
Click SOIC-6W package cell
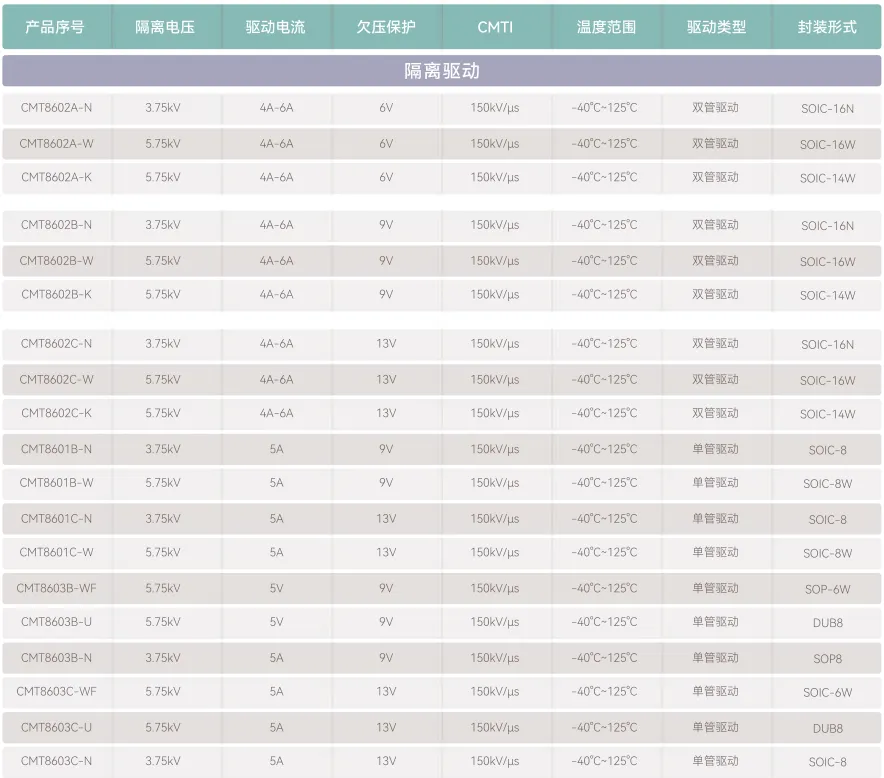(828, 692)
